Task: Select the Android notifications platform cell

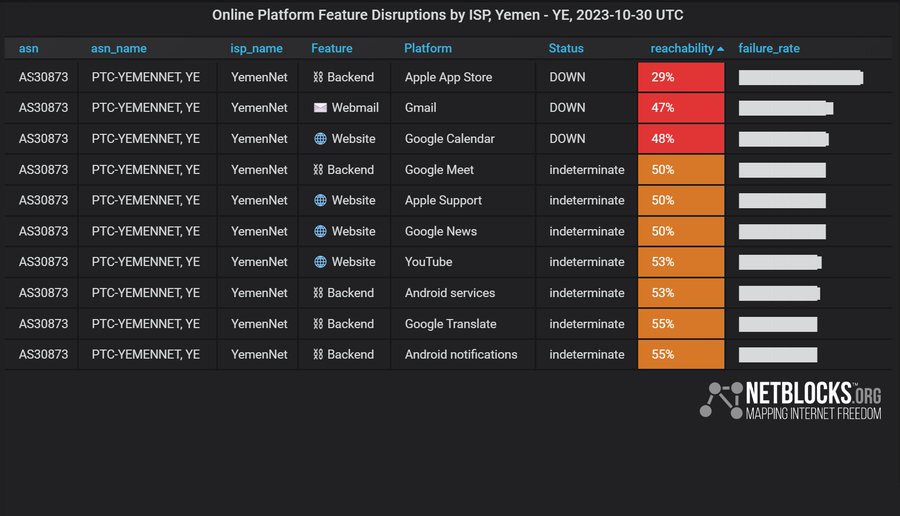Action: pos(461,354)
